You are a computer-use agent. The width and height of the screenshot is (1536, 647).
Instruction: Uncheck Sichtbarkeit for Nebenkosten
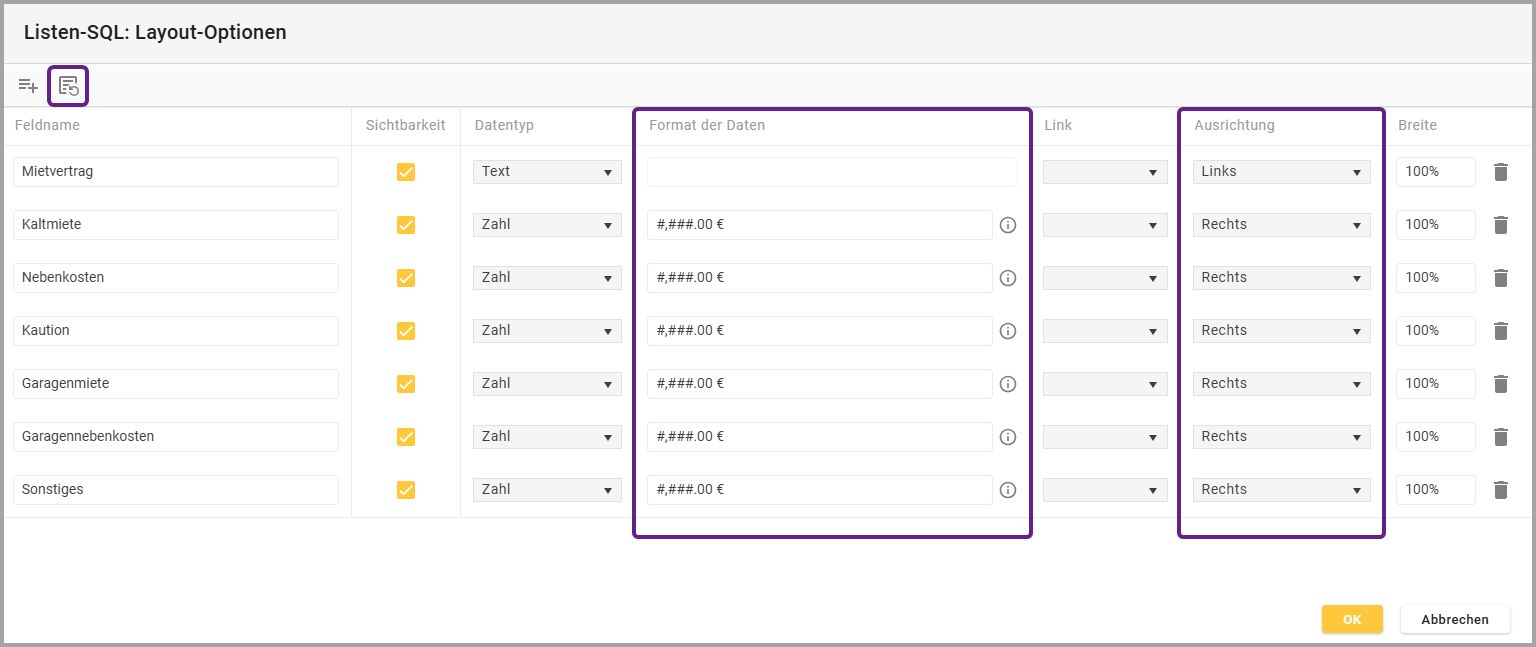point(406,278)
